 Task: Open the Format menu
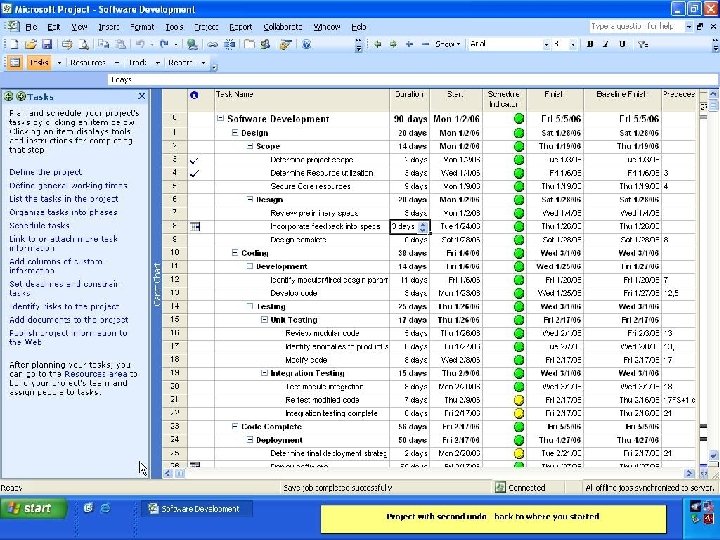point(142,27)
